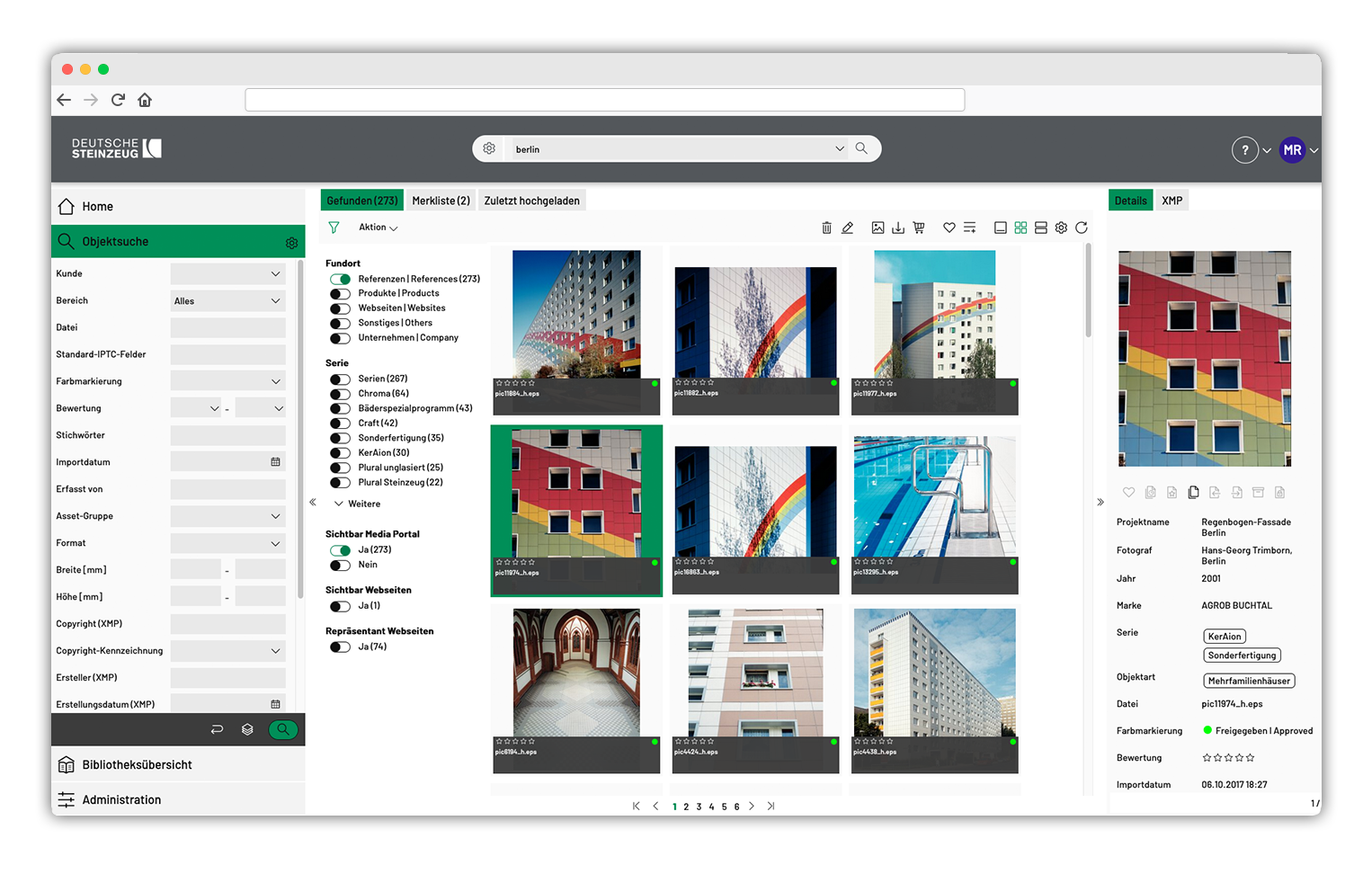Refresh the results list

(x=1082, y=227)
